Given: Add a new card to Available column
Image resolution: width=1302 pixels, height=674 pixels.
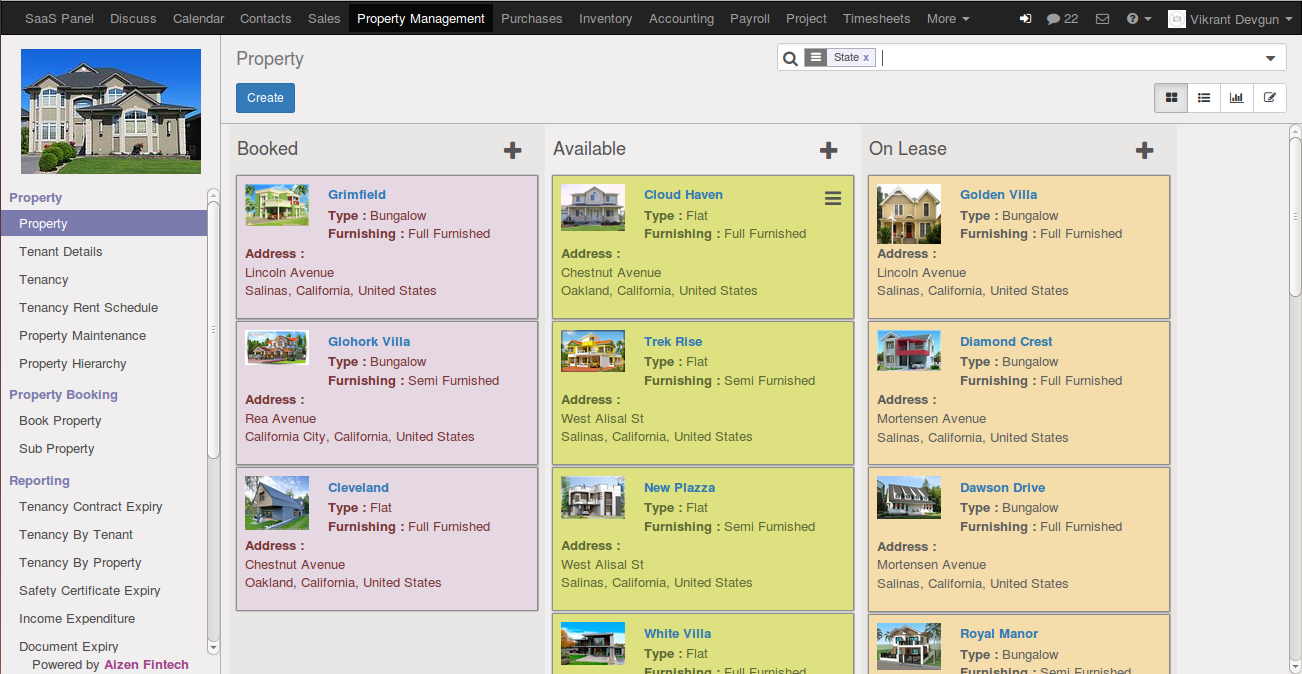Looking at the screenshot, I should [828, 150].
